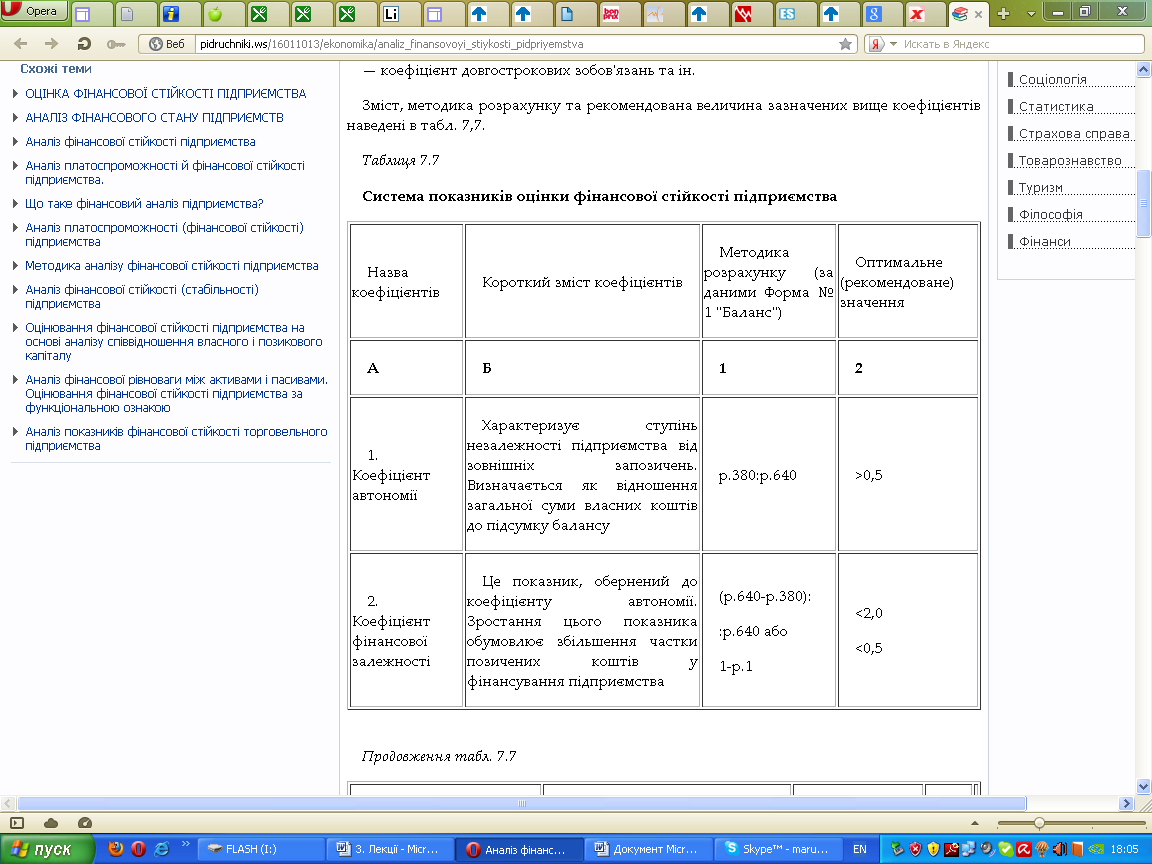Click the green checkmark tray icon
This screenshot has width=1152, height=864.
pos(1005,849)
